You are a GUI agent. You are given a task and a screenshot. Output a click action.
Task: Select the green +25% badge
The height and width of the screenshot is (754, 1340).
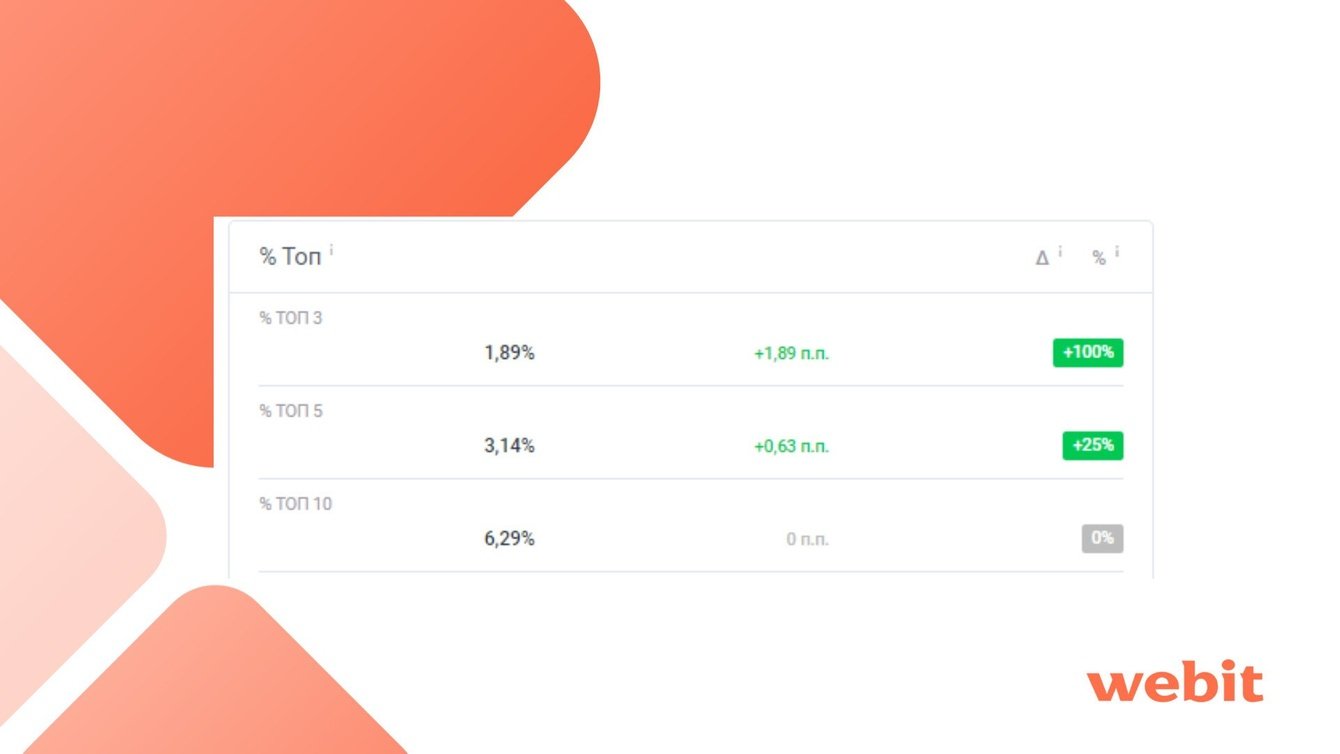coord(1092,446)
